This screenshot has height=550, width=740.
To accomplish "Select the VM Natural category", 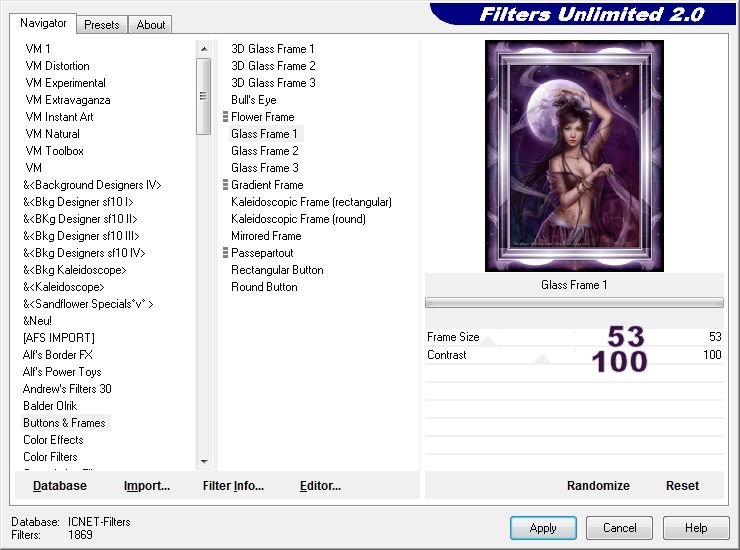I will [x=52, y=134].
